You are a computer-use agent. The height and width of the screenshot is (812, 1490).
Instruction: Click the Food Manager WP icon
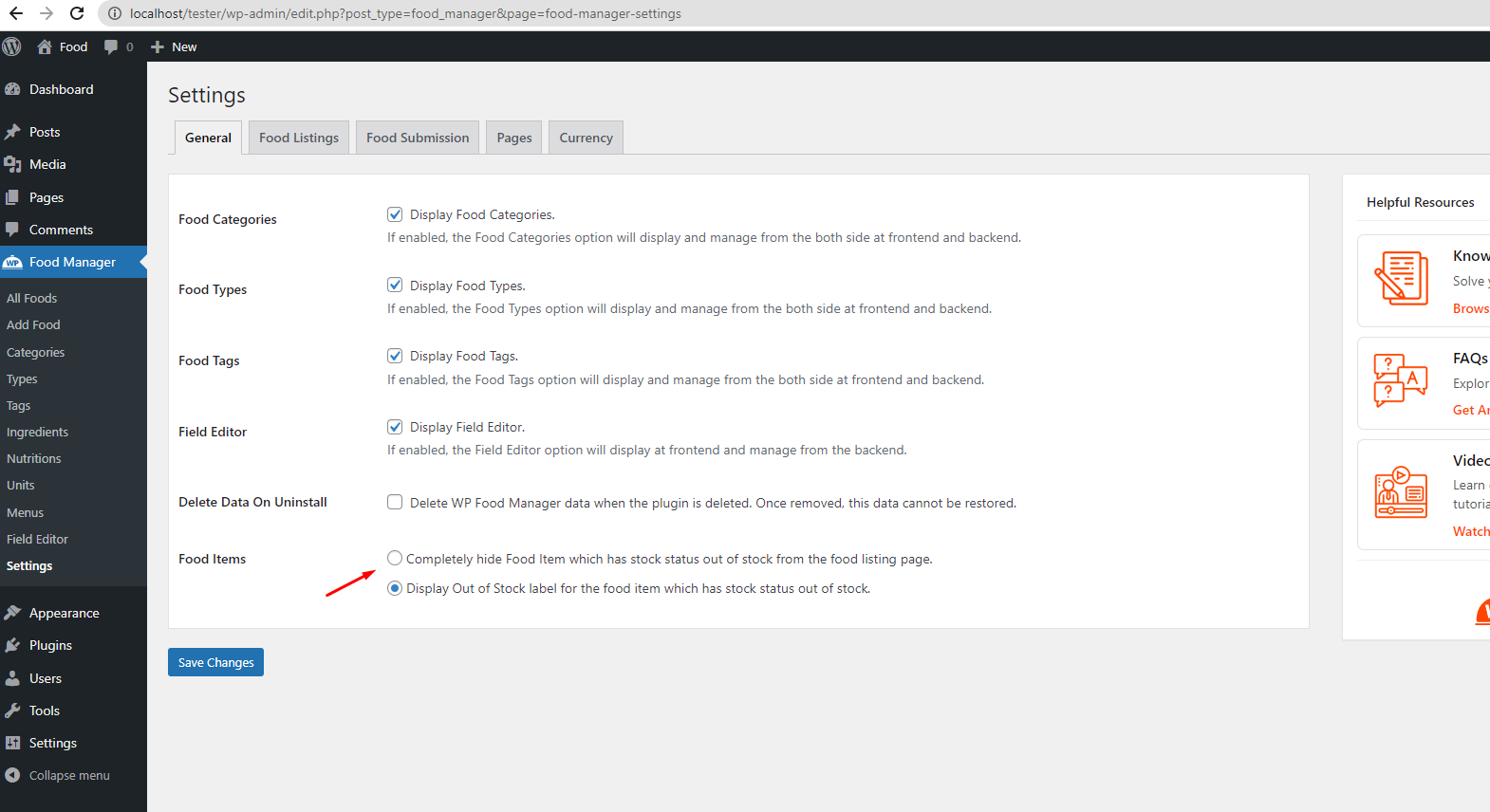point(12,263)
